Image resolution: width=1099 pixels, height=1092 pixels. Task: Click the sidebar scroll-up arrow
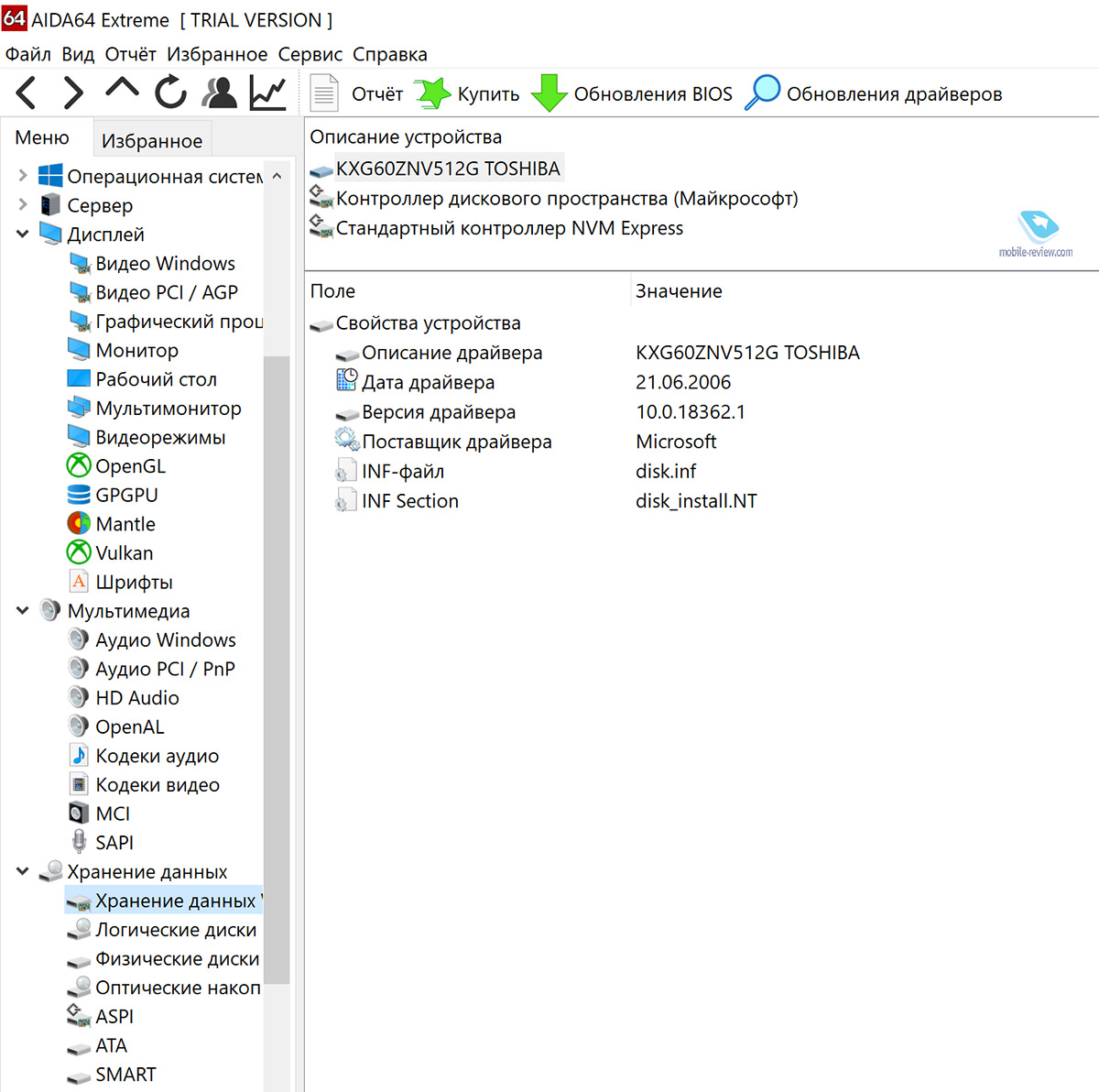click(x=277, y=175)
